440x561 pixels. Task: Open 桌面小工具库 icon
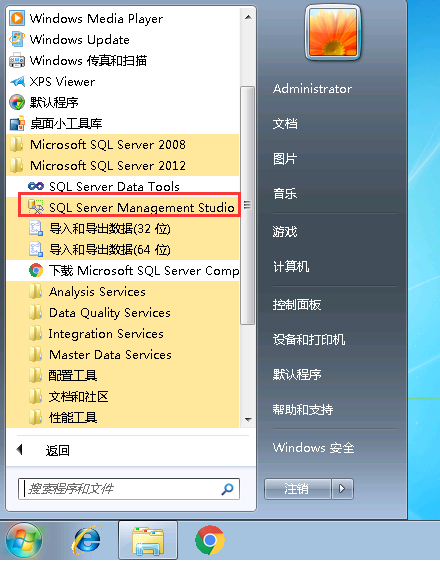pyautogui.click(x=17, y=123)
